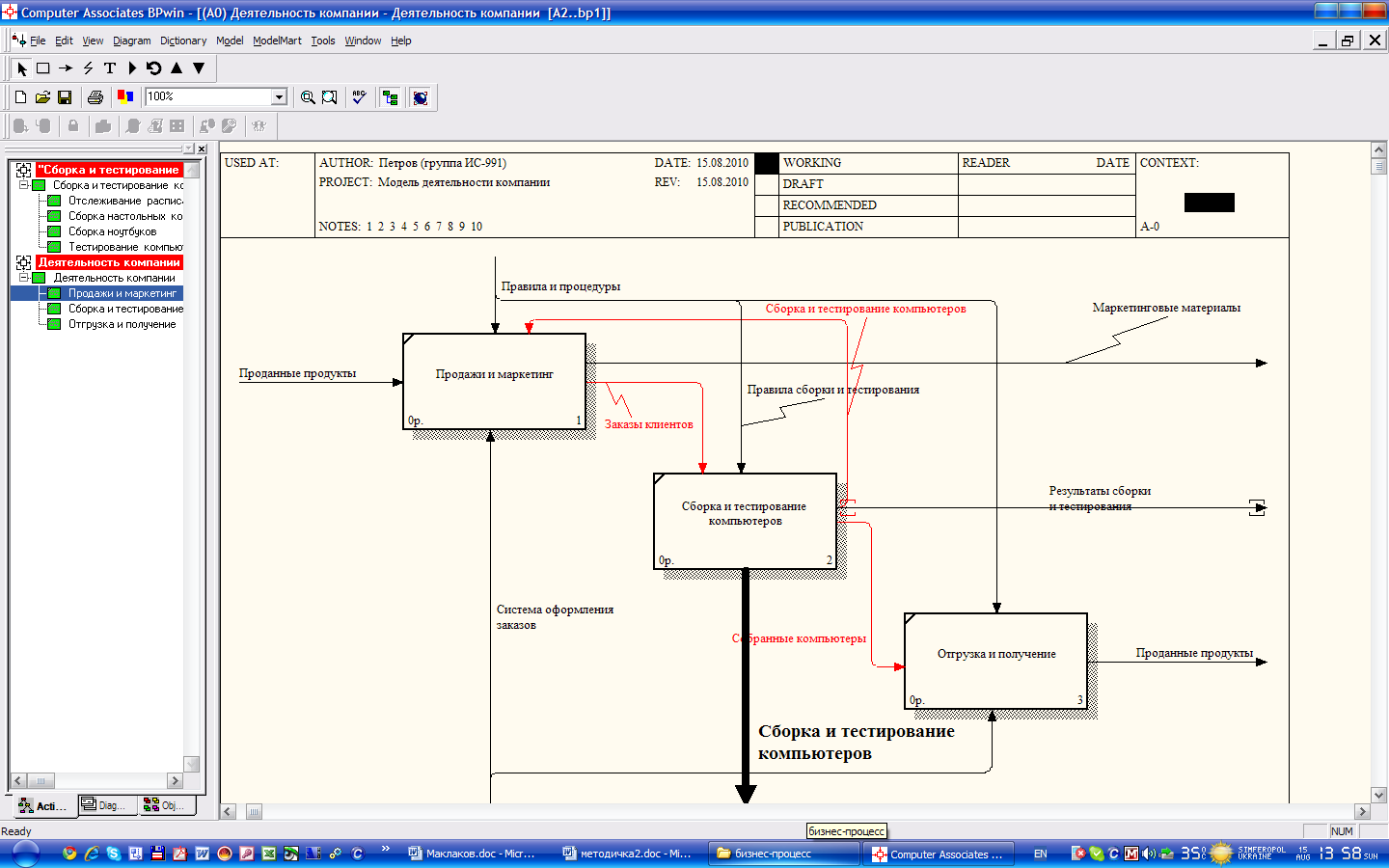Open the Tools menu
The width and height of the screenshot is (1389, 868).
click(x=323, y=41)
